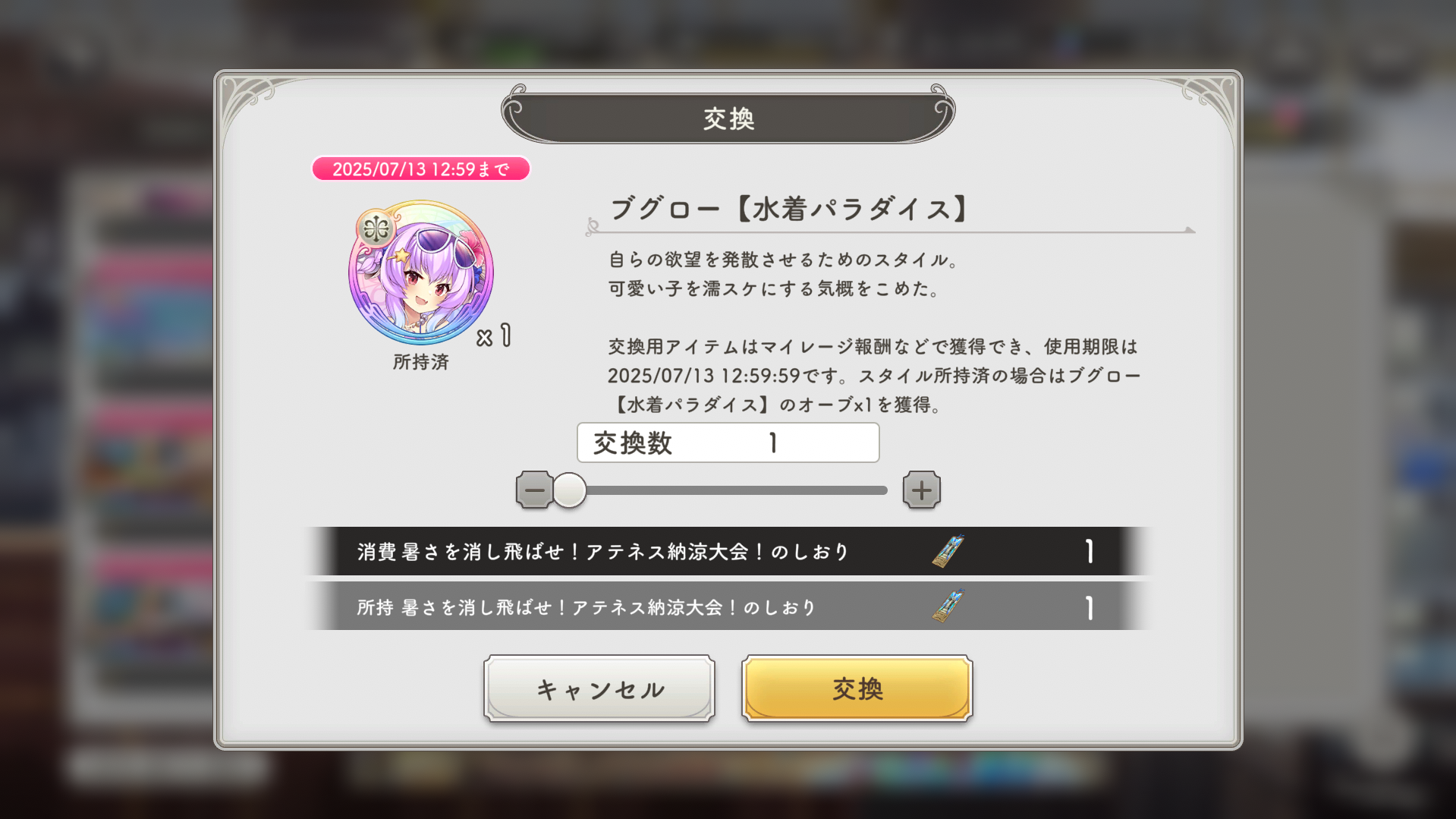Image resolution: width=1456 pixels, height=819 pixels.
Task: Click the decorative flourish beside the item title
Action: pyautogui.click(x=593, y=227)
